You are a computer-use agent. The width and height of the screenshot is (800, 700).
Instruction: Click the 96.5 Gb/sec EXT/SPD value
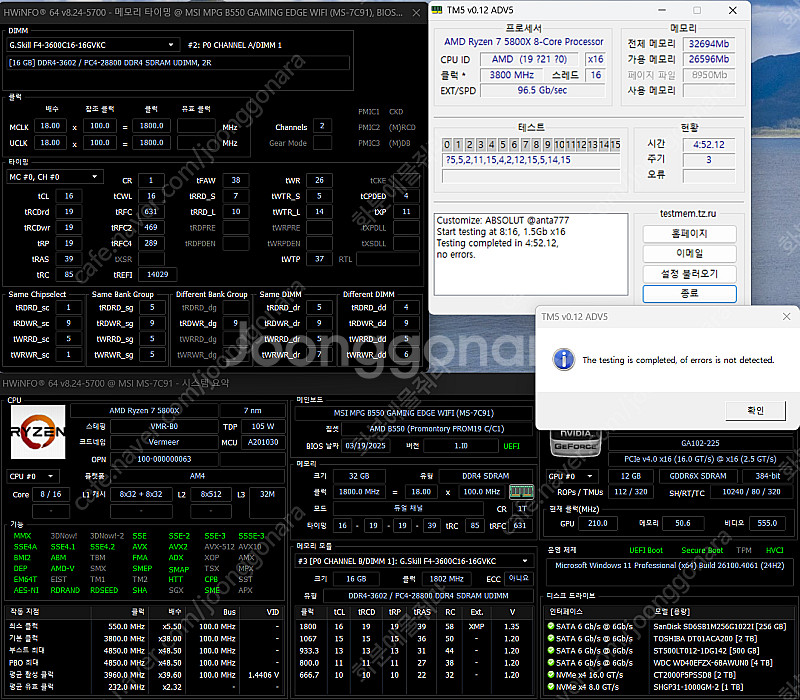click(x=542, y=90)
